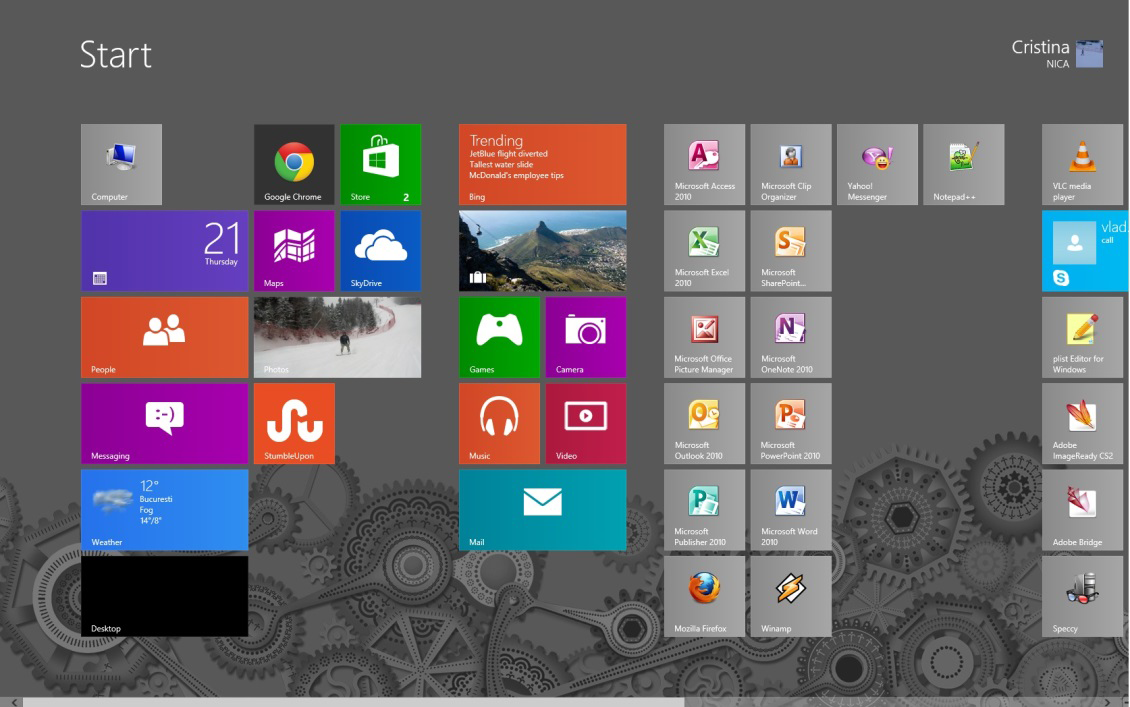Launch Notepad++

[x=964, y=164]
